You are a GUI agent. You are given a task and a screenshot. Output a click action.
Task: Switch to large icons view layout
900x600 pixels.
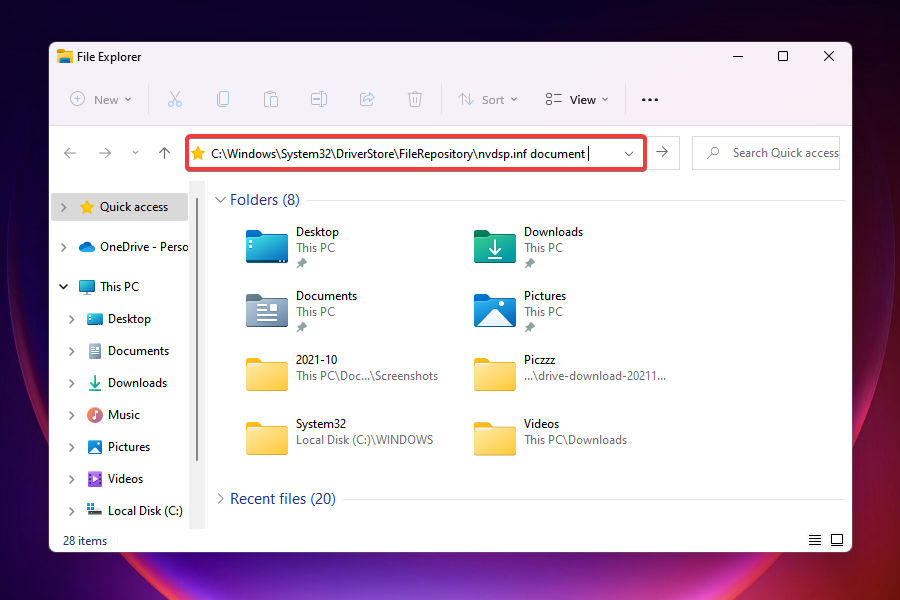[837, 539]
